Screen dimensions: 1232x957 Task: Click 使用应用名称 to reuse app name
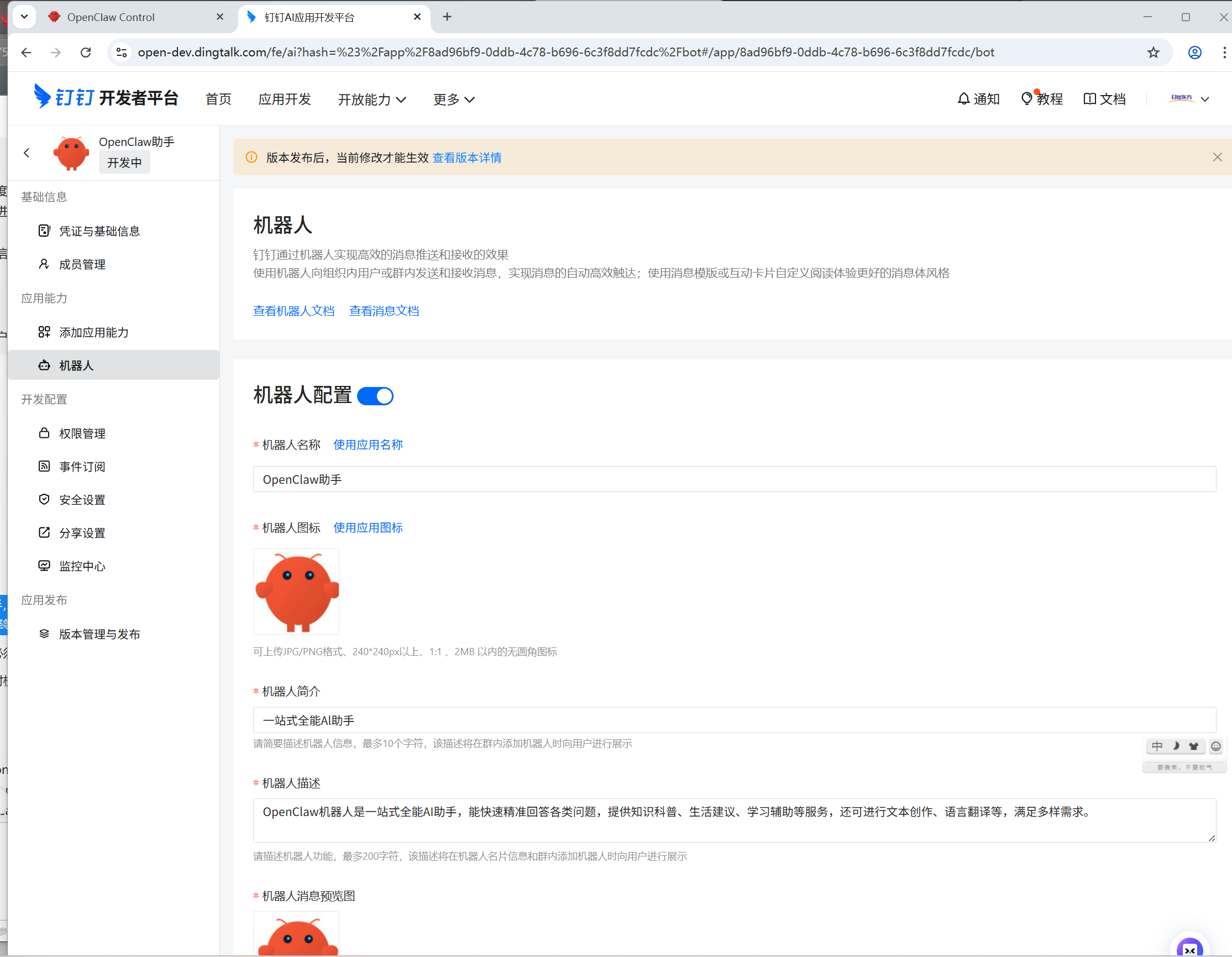pos(367,444)
